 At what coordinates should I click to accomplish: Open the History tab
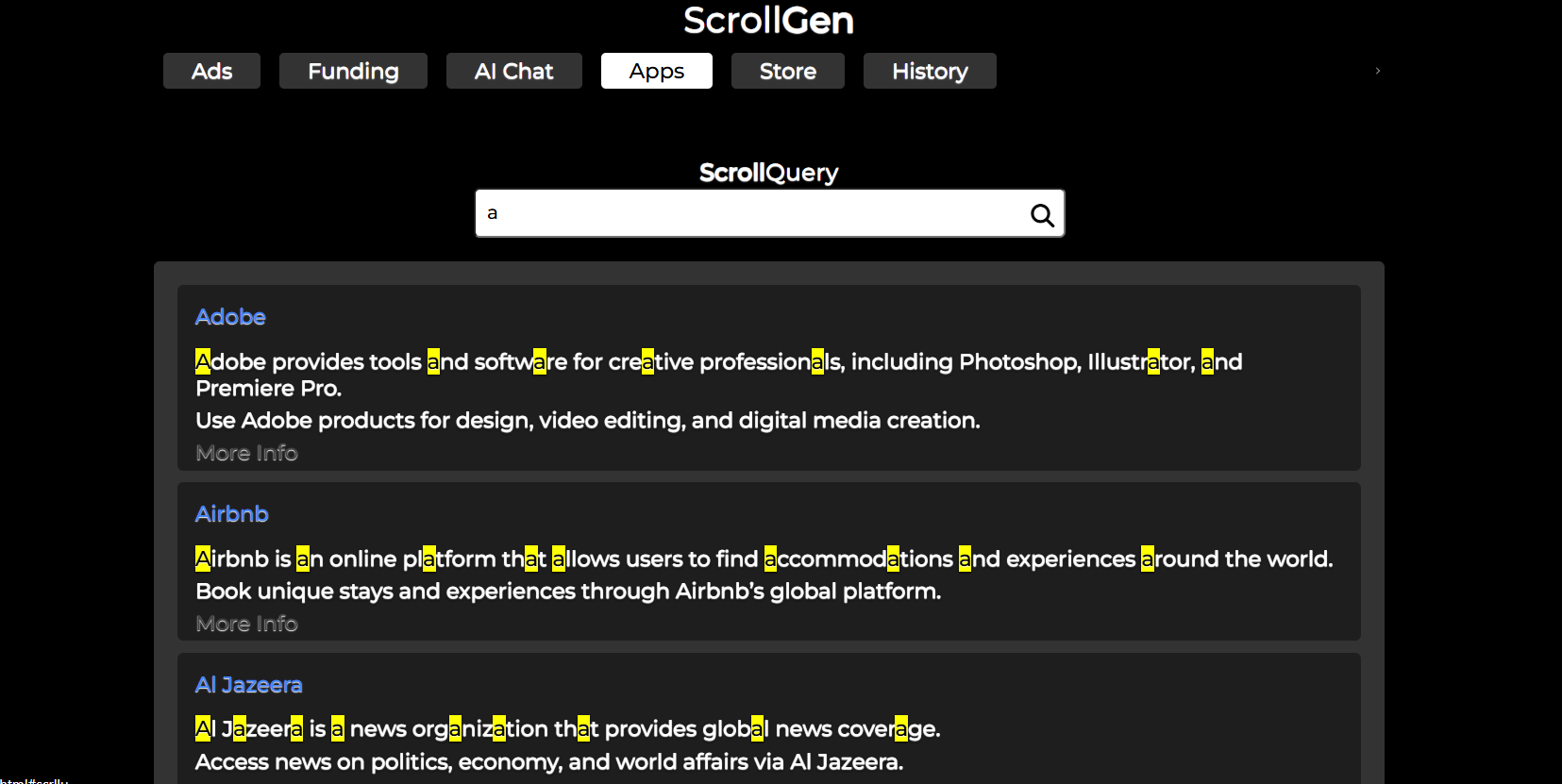pos(930,72)
